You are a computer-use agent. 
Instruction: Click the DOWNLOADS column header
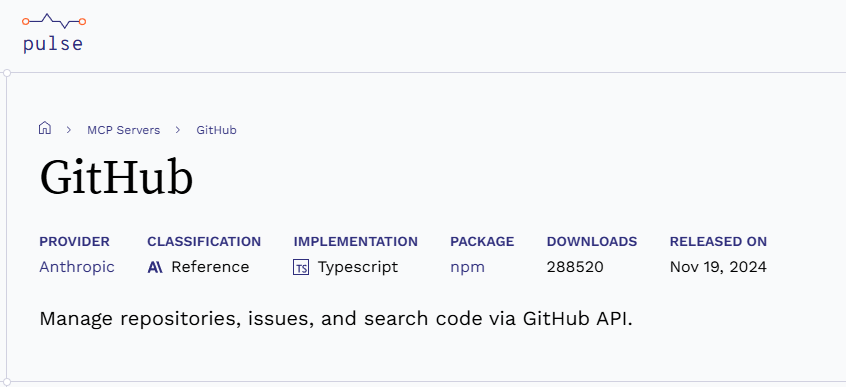[592, 242]
